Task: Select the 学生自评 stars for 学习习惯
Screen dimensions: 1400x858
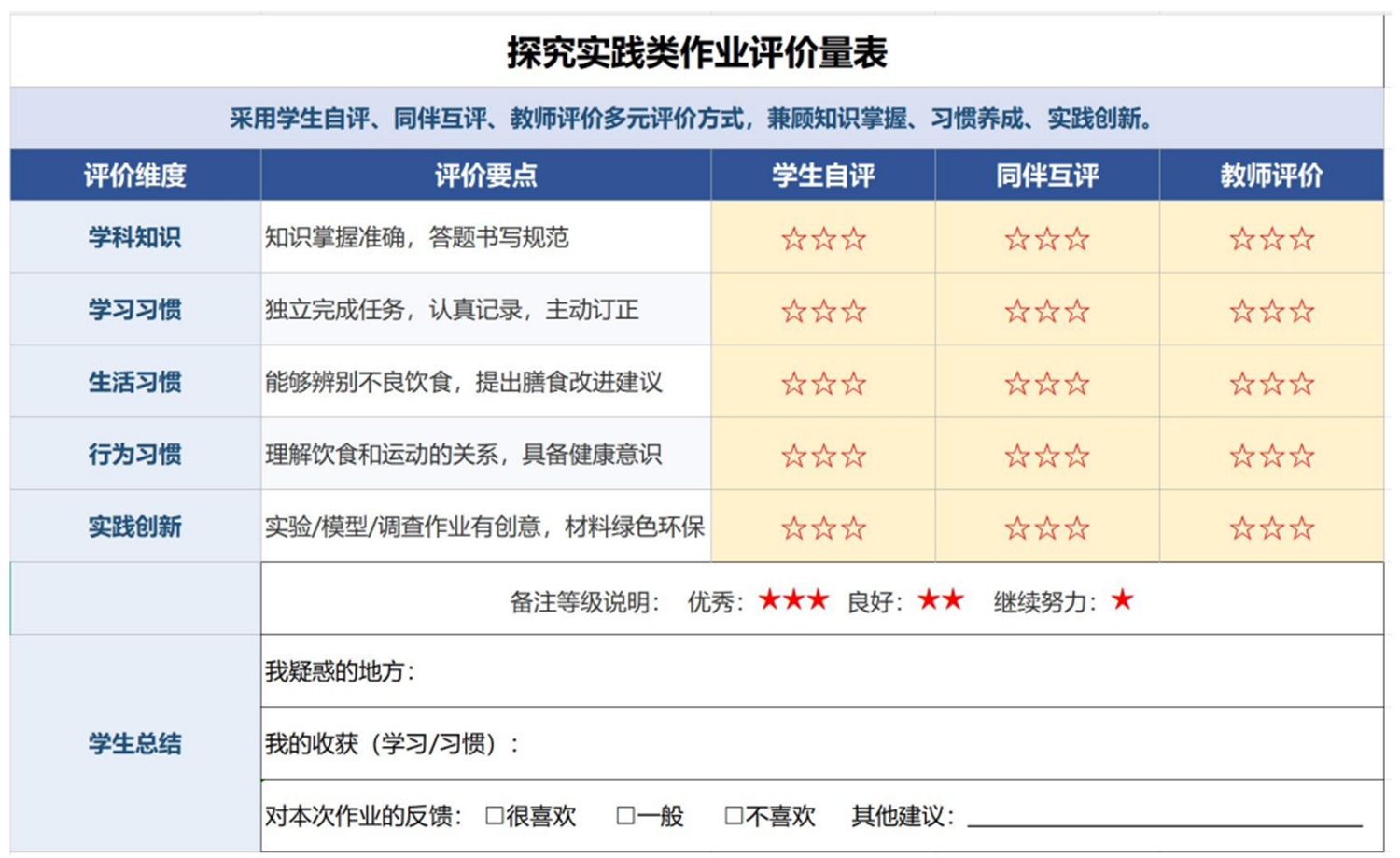Action: click(x=823, y=311)
